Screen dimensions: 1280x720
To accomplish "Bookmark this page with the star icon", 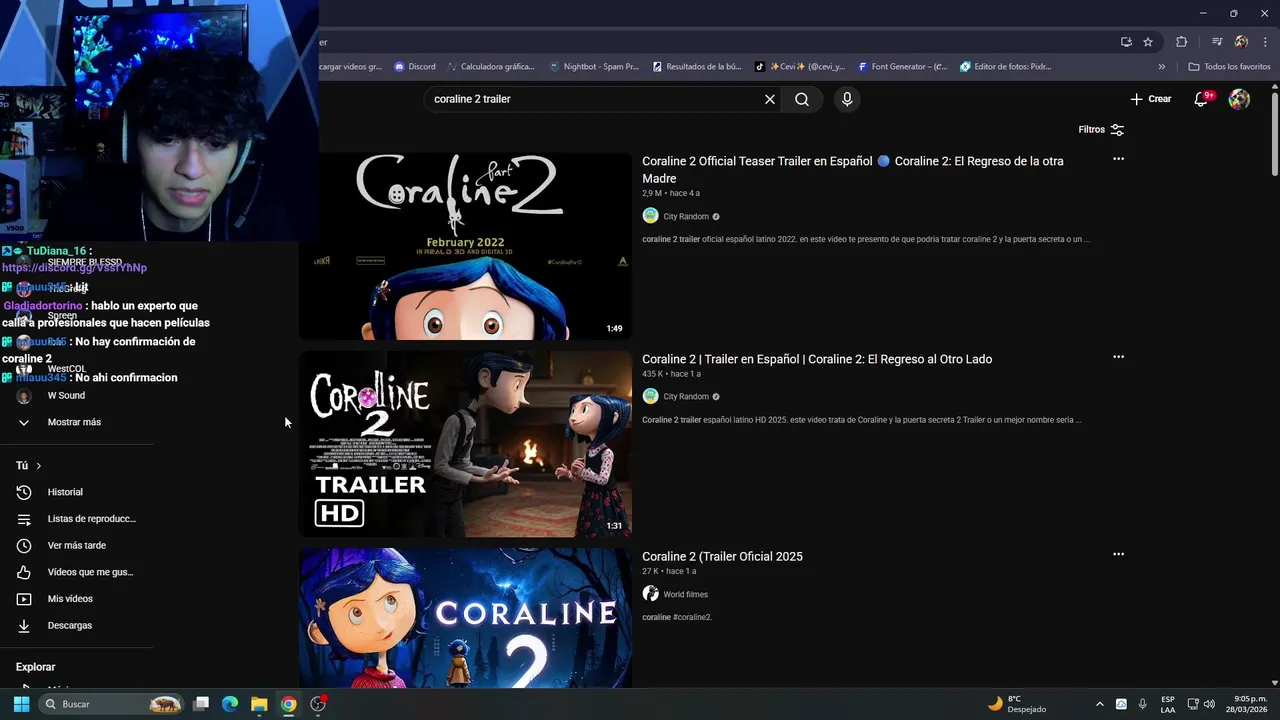I will point(1148,42).
